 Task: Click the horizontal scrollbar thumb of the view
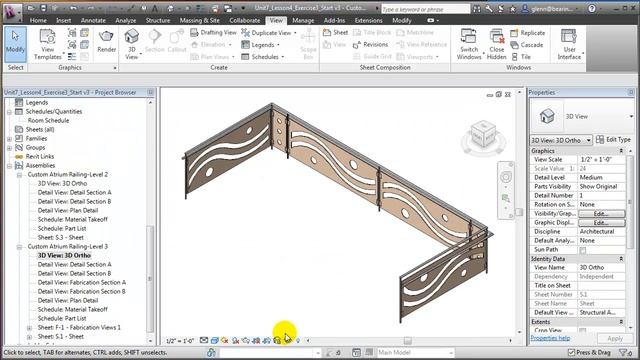pos(407,340)
